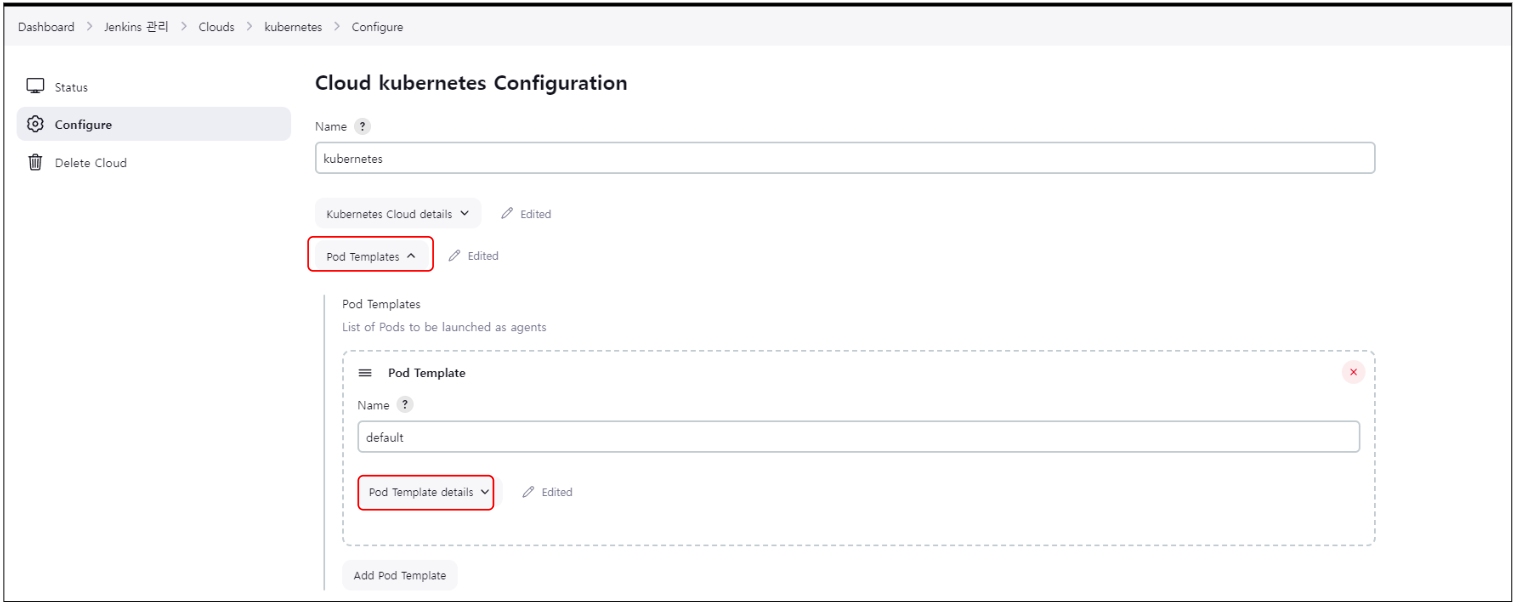Image resolution: width=1514 pixels, height=604 pixels.
Task: Click the Pod Template drag handle icon
Action: 365,373
